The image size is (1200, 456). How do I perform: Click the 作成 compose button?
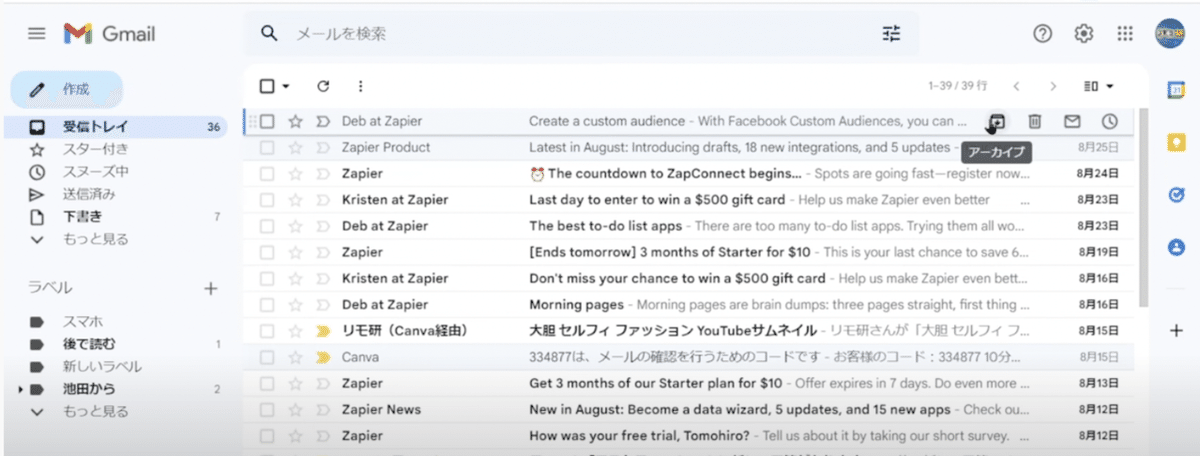(67, 89)
